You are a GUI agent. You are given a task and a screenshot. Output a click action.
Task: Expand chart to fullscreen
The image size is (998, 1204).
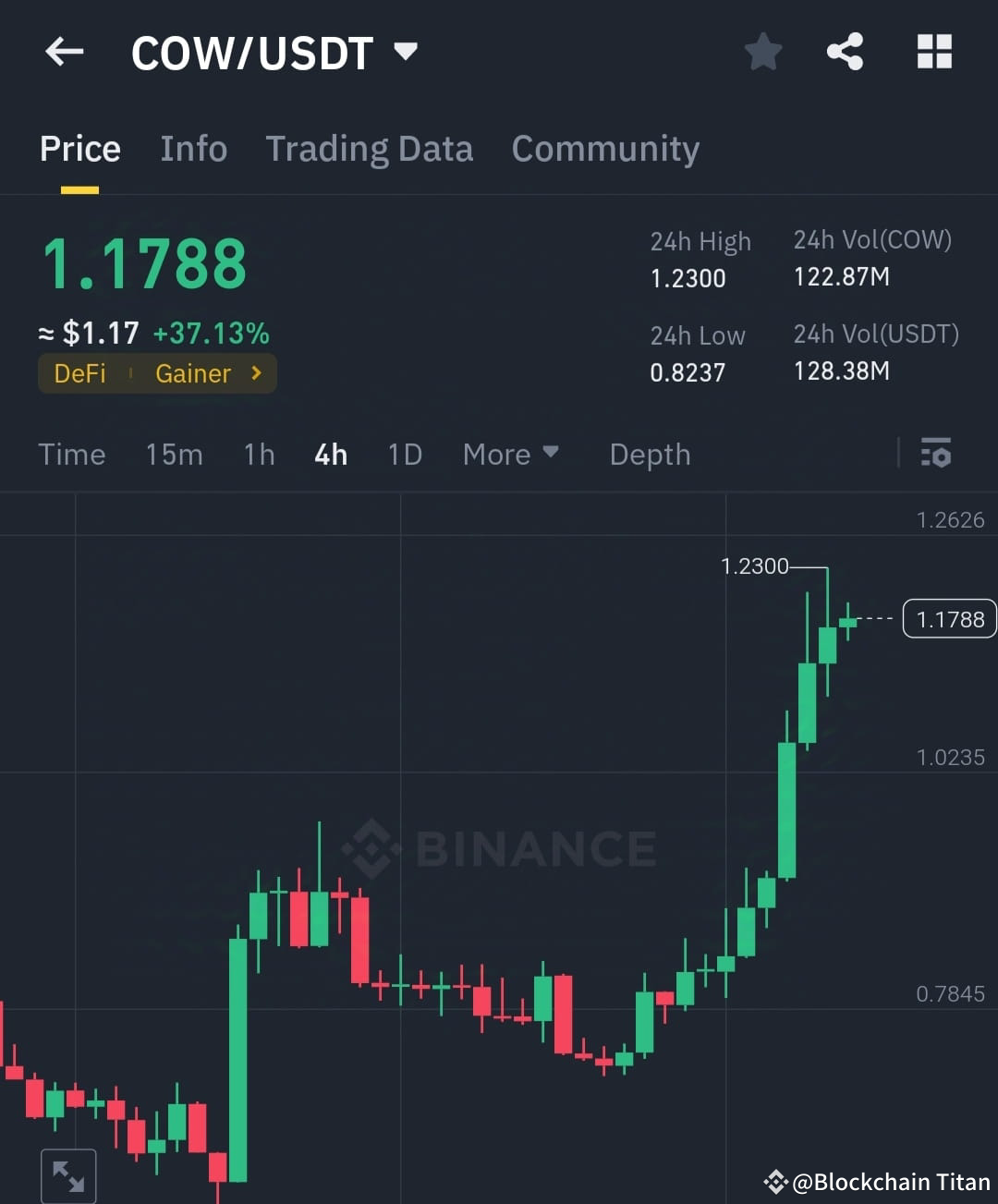(68, 1174)
